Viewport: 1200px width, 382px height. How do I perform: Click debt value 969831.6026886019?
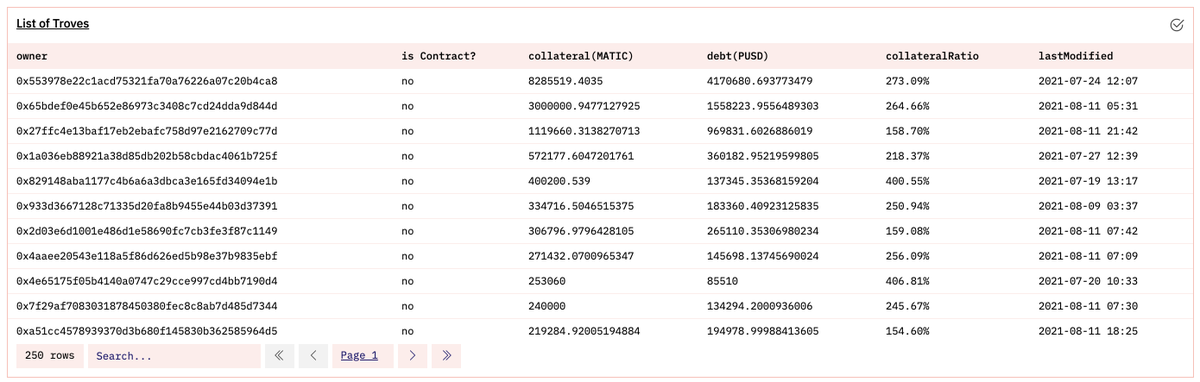tap(760, 131)
